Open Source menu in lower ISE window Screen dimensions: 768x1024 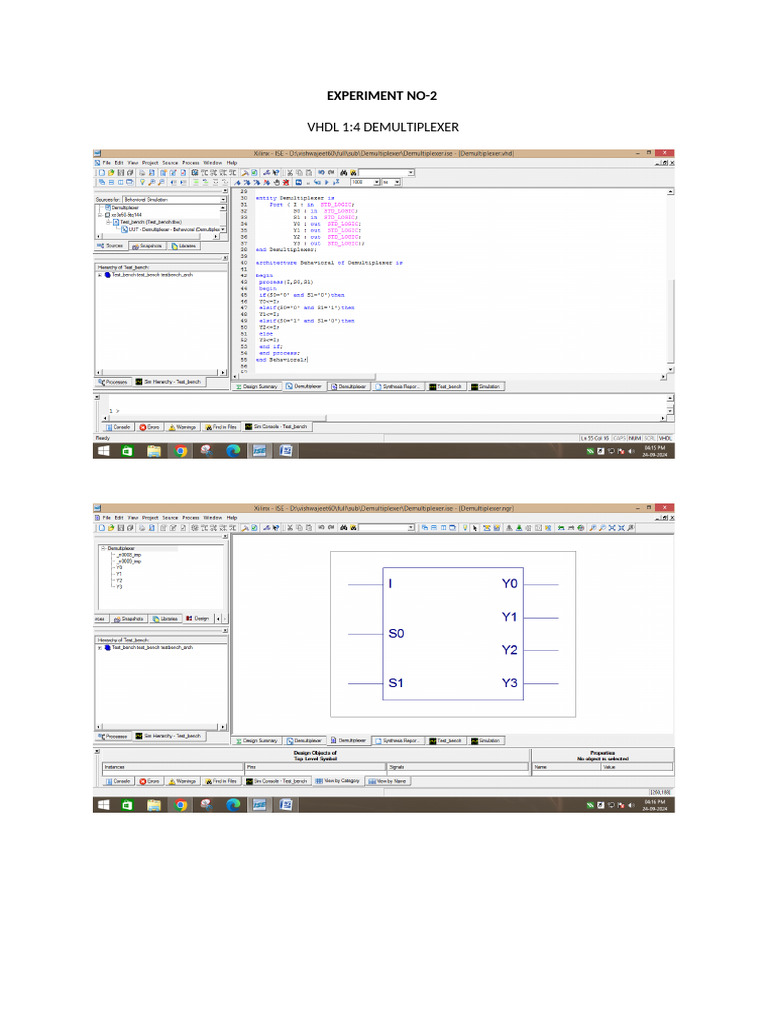(x=170, y=517)
